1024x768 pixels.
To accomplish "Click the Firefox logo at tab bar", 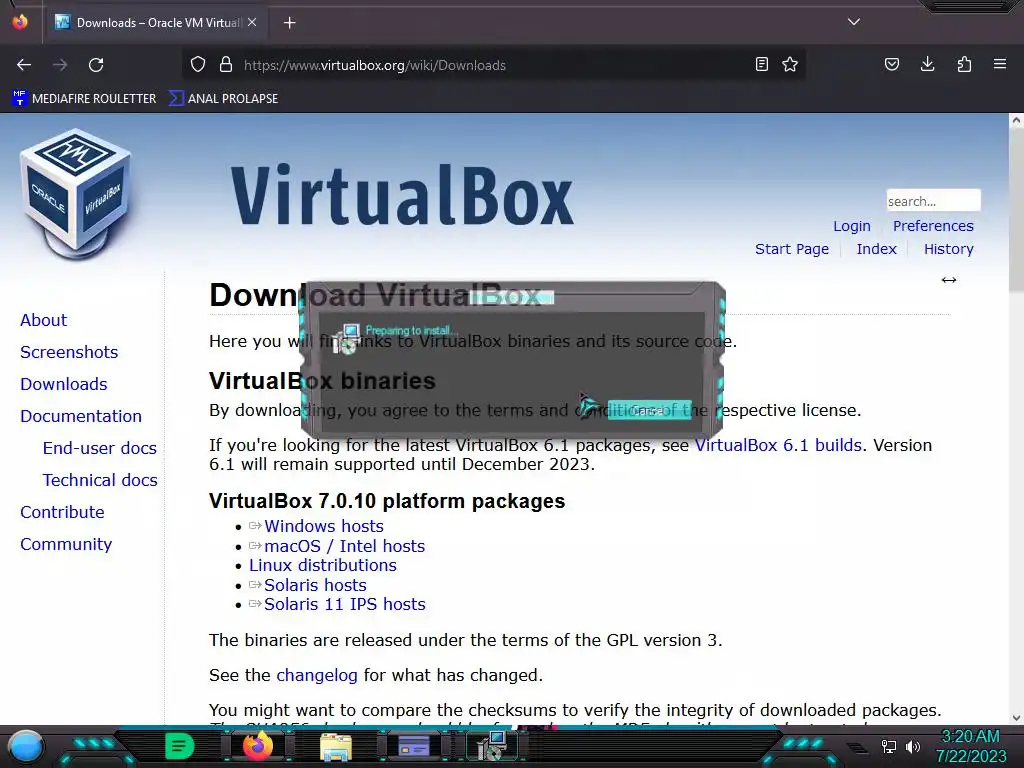I will coord(20,22).
